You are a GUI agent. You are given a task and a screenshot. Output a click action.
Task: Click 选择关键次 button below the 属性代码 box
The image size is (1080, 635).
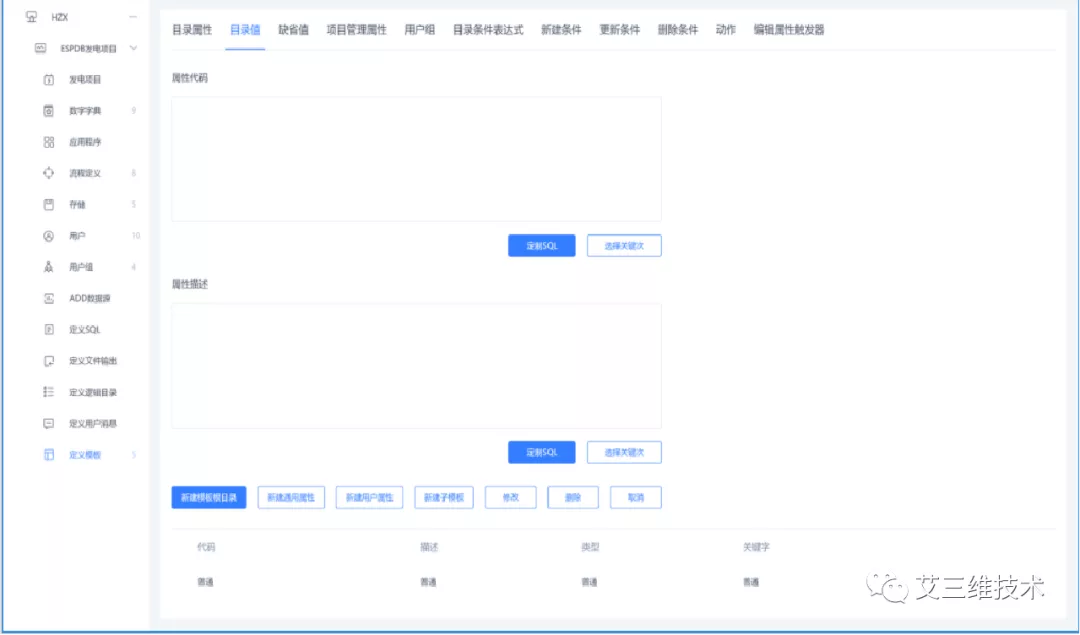pos(624,246)
